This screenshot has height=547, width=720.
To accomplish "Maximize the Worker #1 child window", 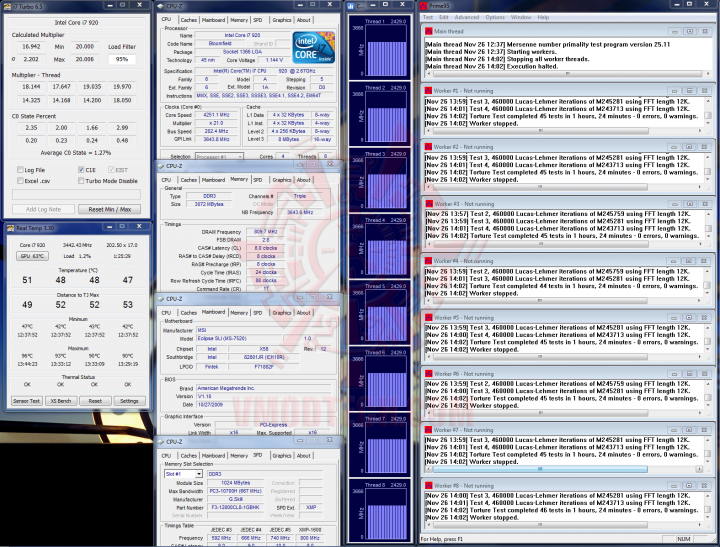I will [x=689, y=91].
